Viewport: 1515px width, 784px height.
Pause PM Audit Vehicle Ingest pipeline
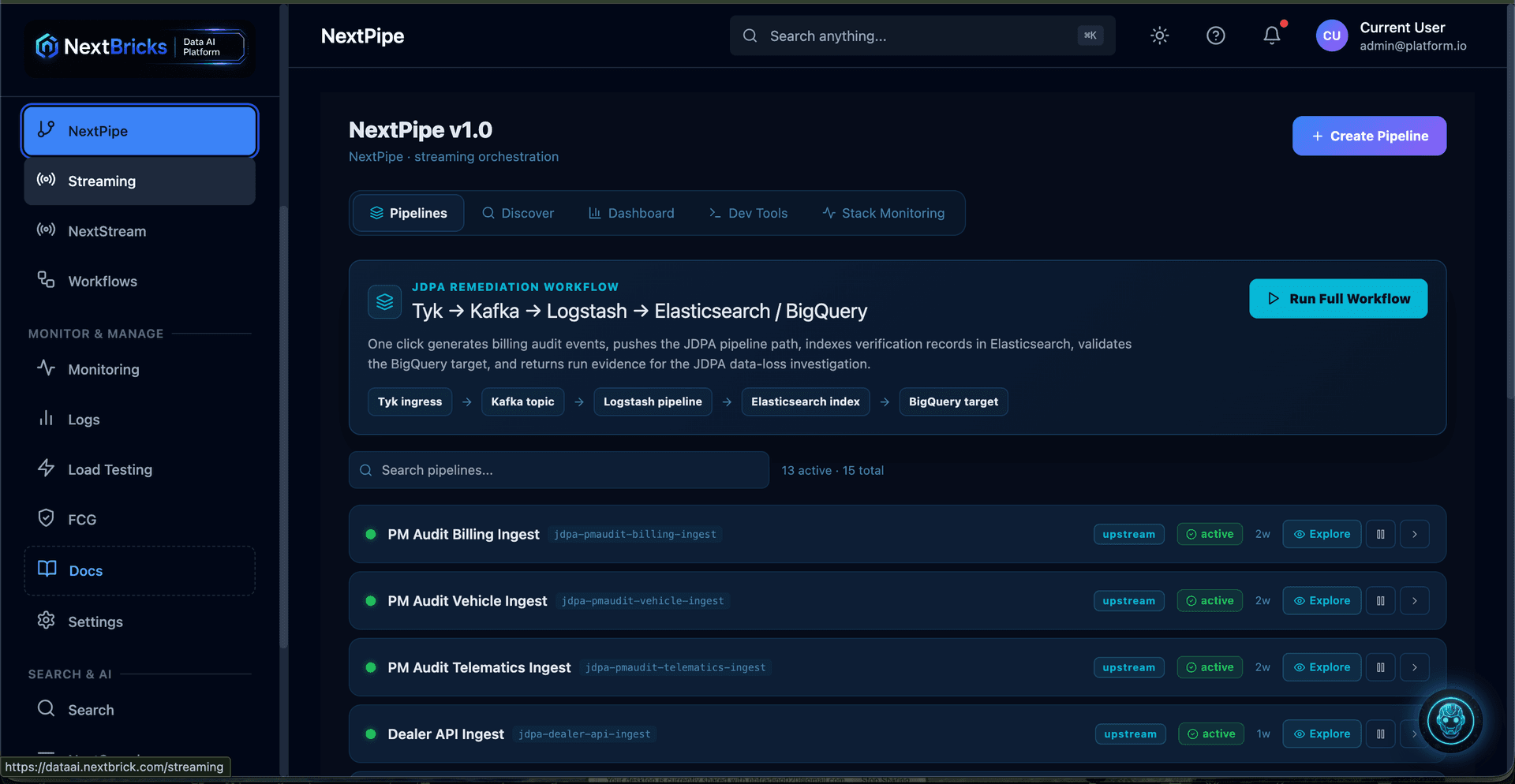tap(1381, 600)
